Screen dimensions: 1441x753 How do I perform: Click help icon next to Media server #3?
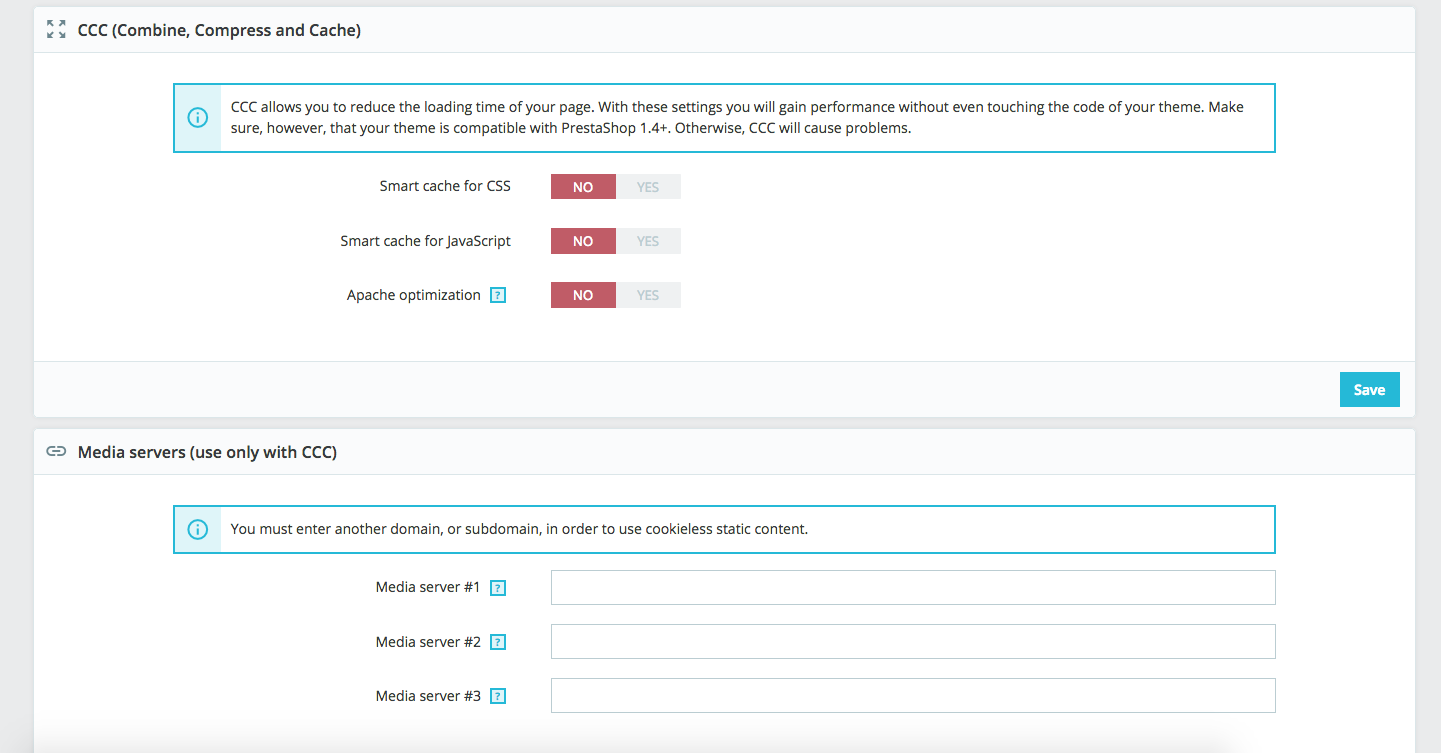[498, 696]
